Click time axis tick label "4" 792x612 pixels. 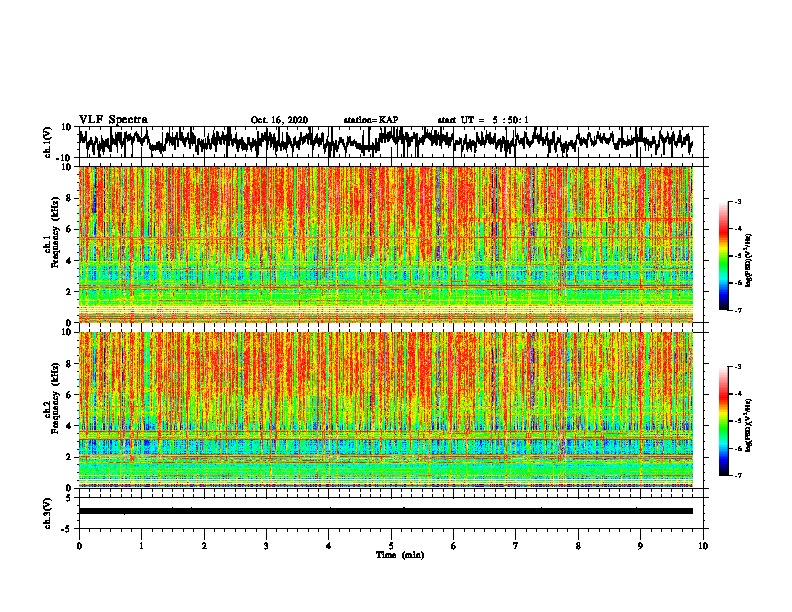(329, 546)
